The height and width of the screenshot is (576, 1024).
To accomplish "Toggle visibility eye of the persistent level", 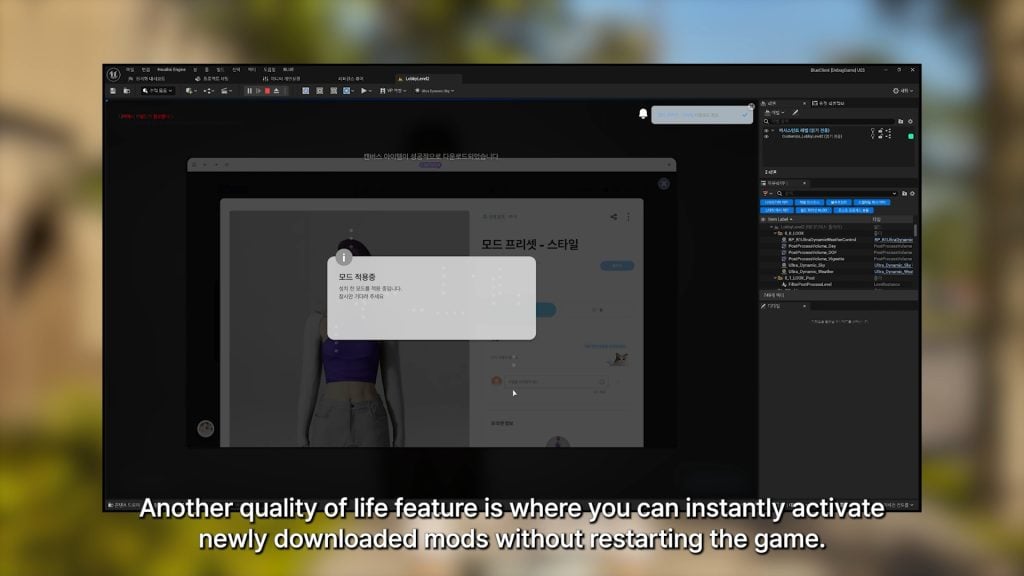I will 767,130.
